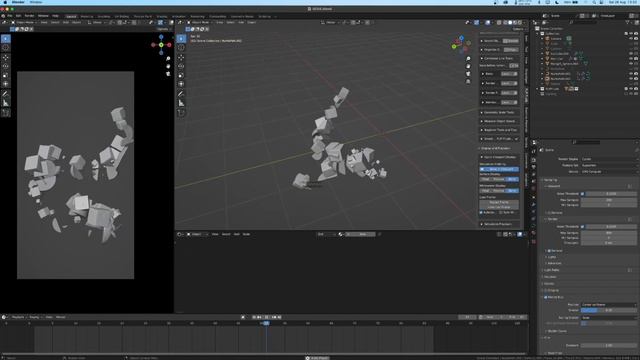Image resolution: width=640 pixels, height=360 pixels.
Task: Expand the Volumes panel
Action: point(550,277)
